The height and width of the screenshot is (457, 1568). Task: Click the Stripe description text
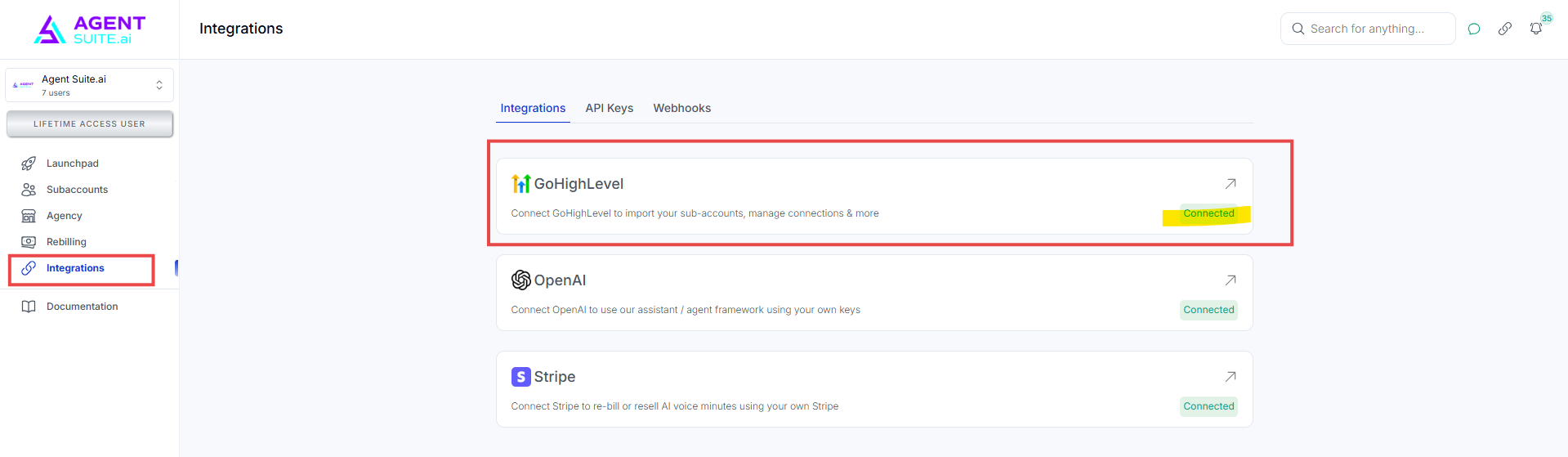click(675, 406)
